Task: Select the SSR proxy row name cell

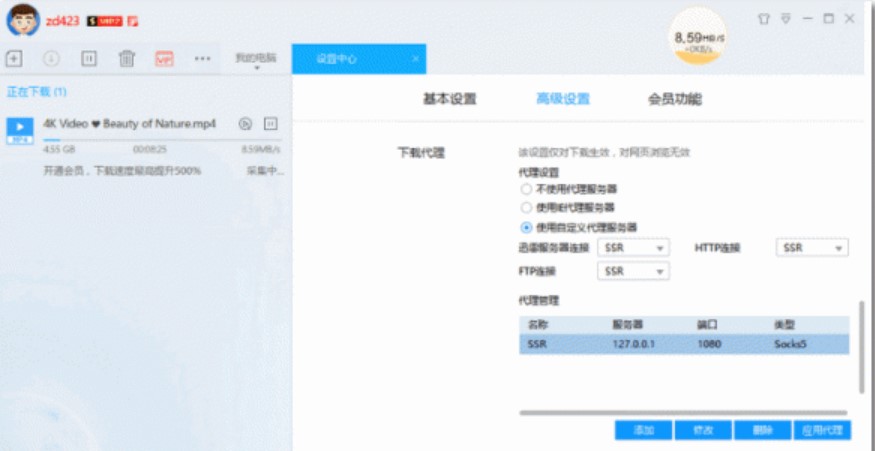Action: point(537,344)
